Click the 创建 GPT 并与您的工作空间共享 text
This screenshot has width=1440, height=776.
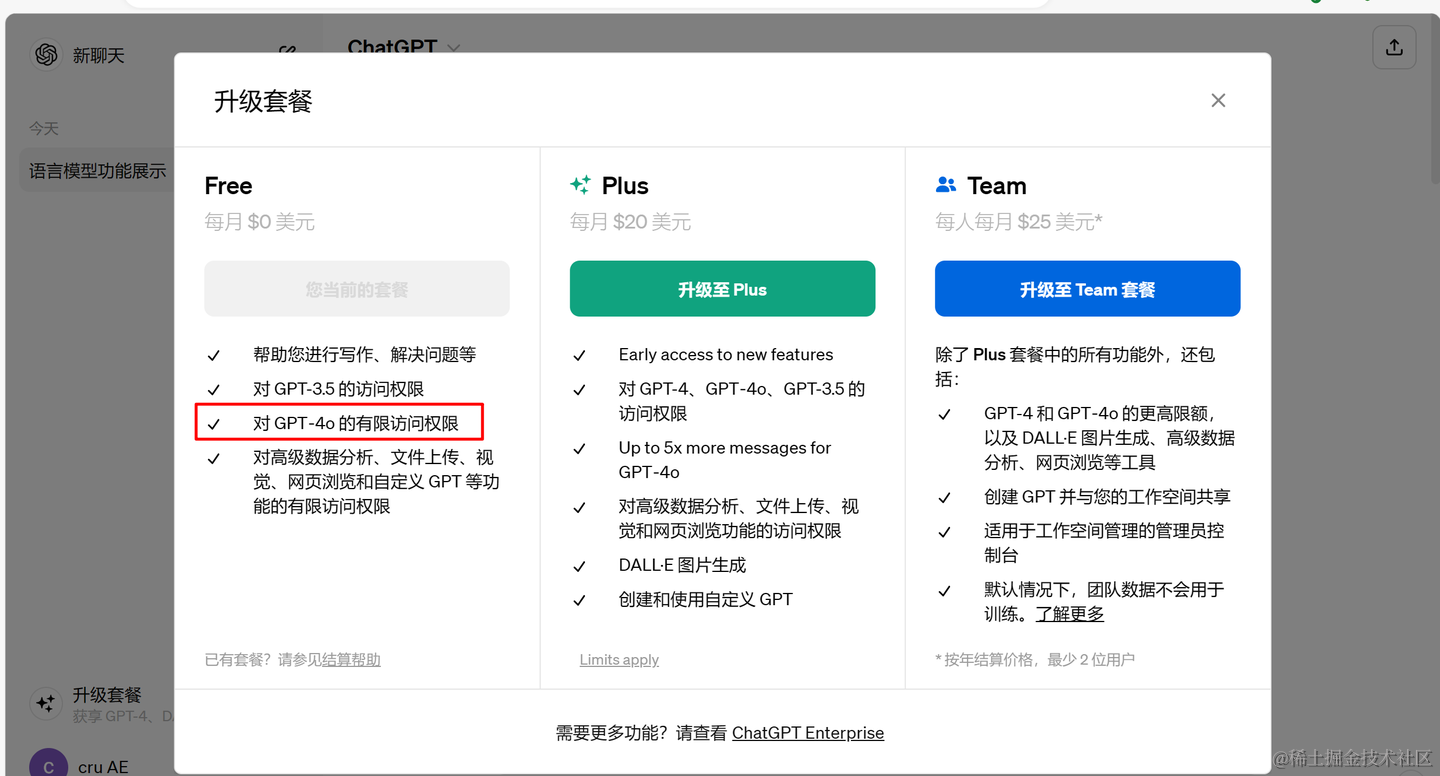1107,497
